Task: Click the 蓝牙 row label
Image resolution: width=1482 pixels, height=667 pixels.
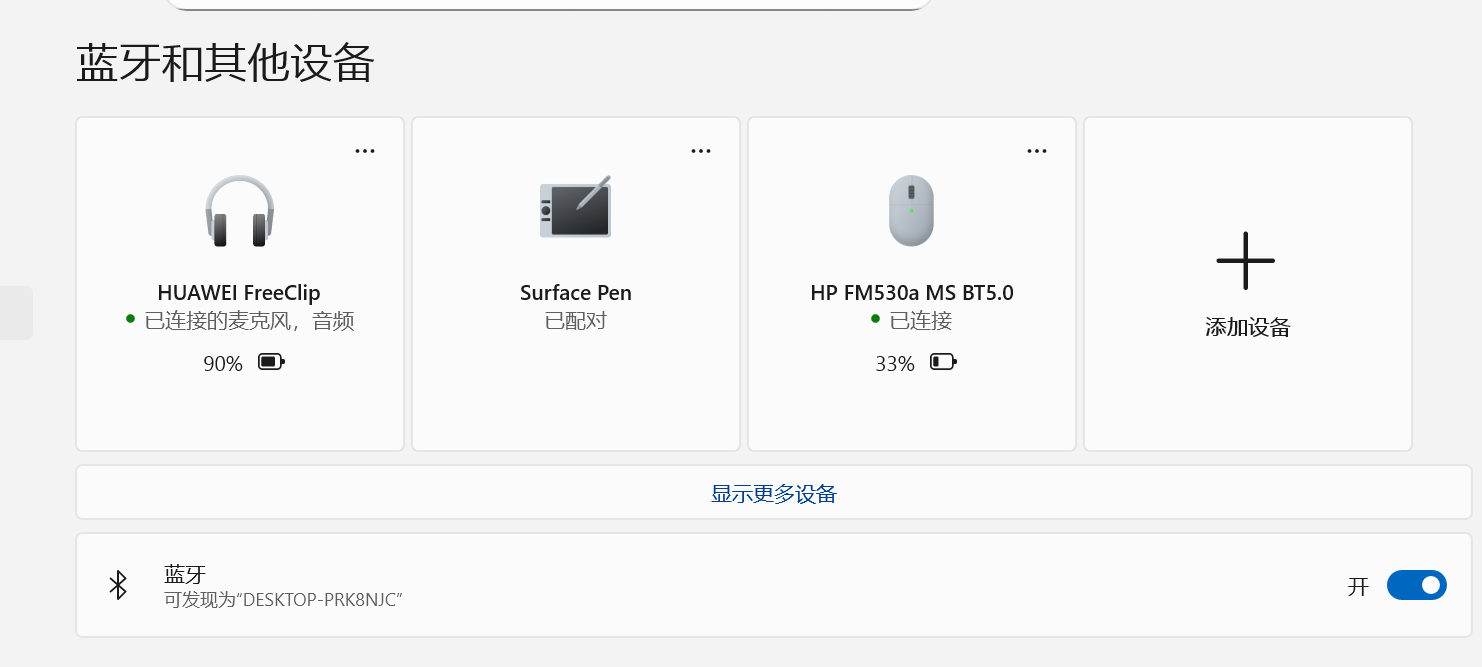Action: point(185,574)
